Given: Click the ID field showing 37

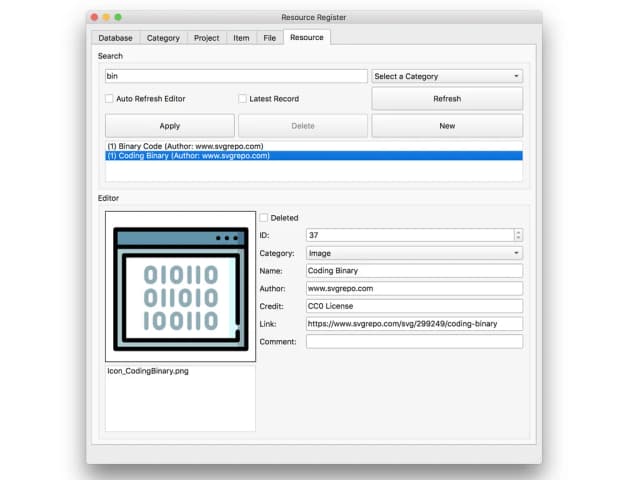Looking at the screenshot, I should [x=409, y=235].
